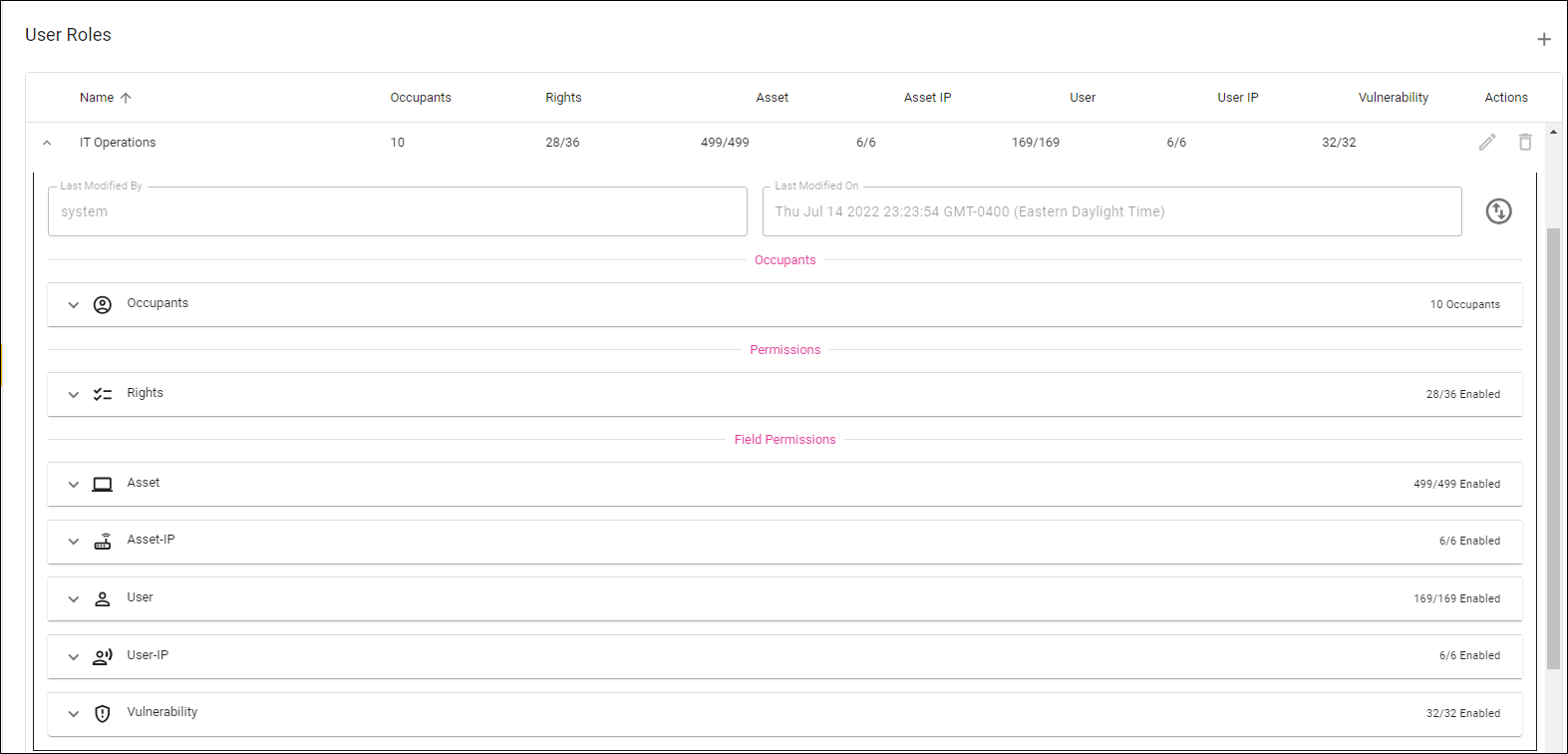Click the 499/499 Enabled label
This screenshot has width=1568, height=754.
(x=1456, y=485)
